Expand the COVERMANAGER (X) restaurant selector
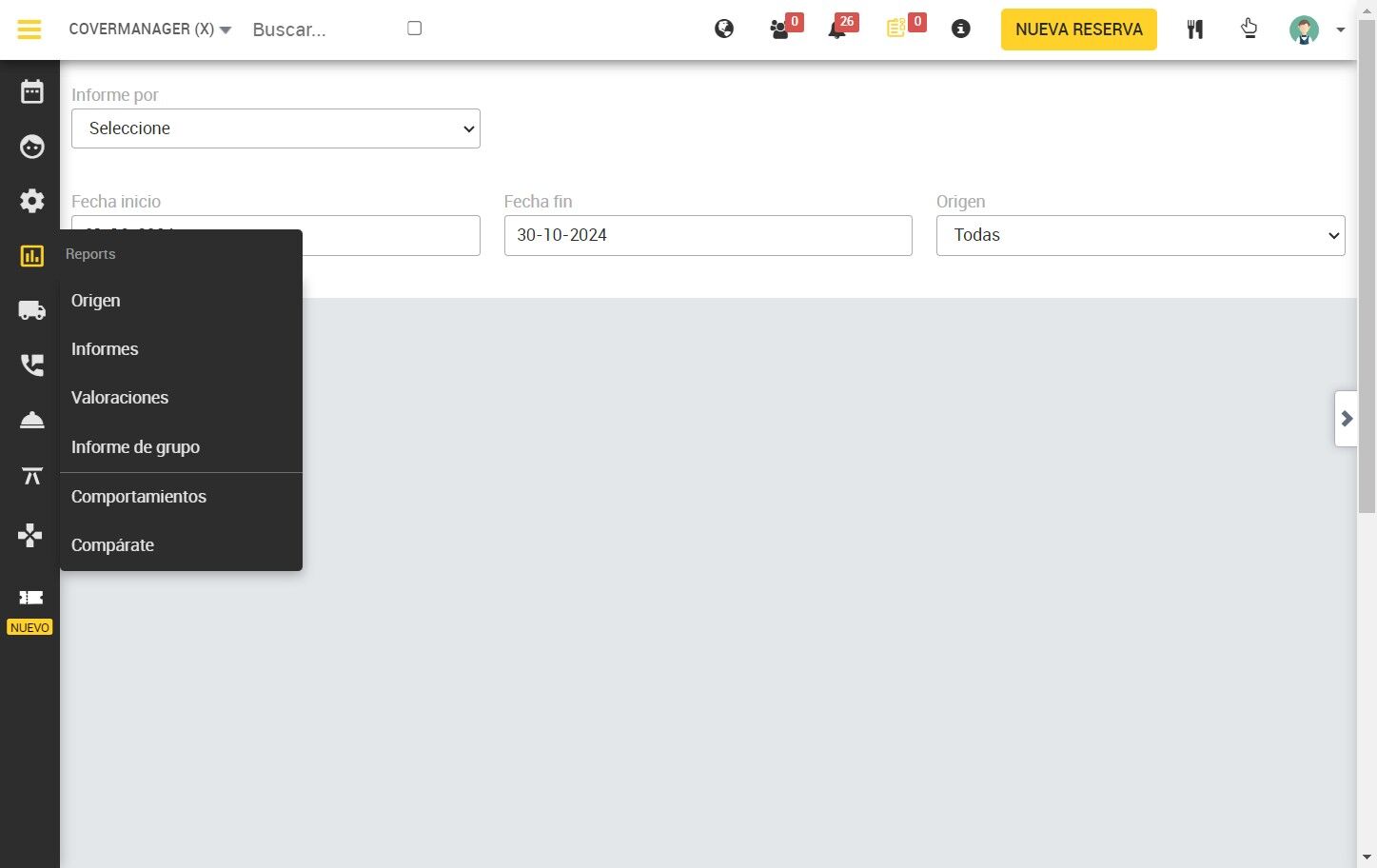 (x=150, y=30)
